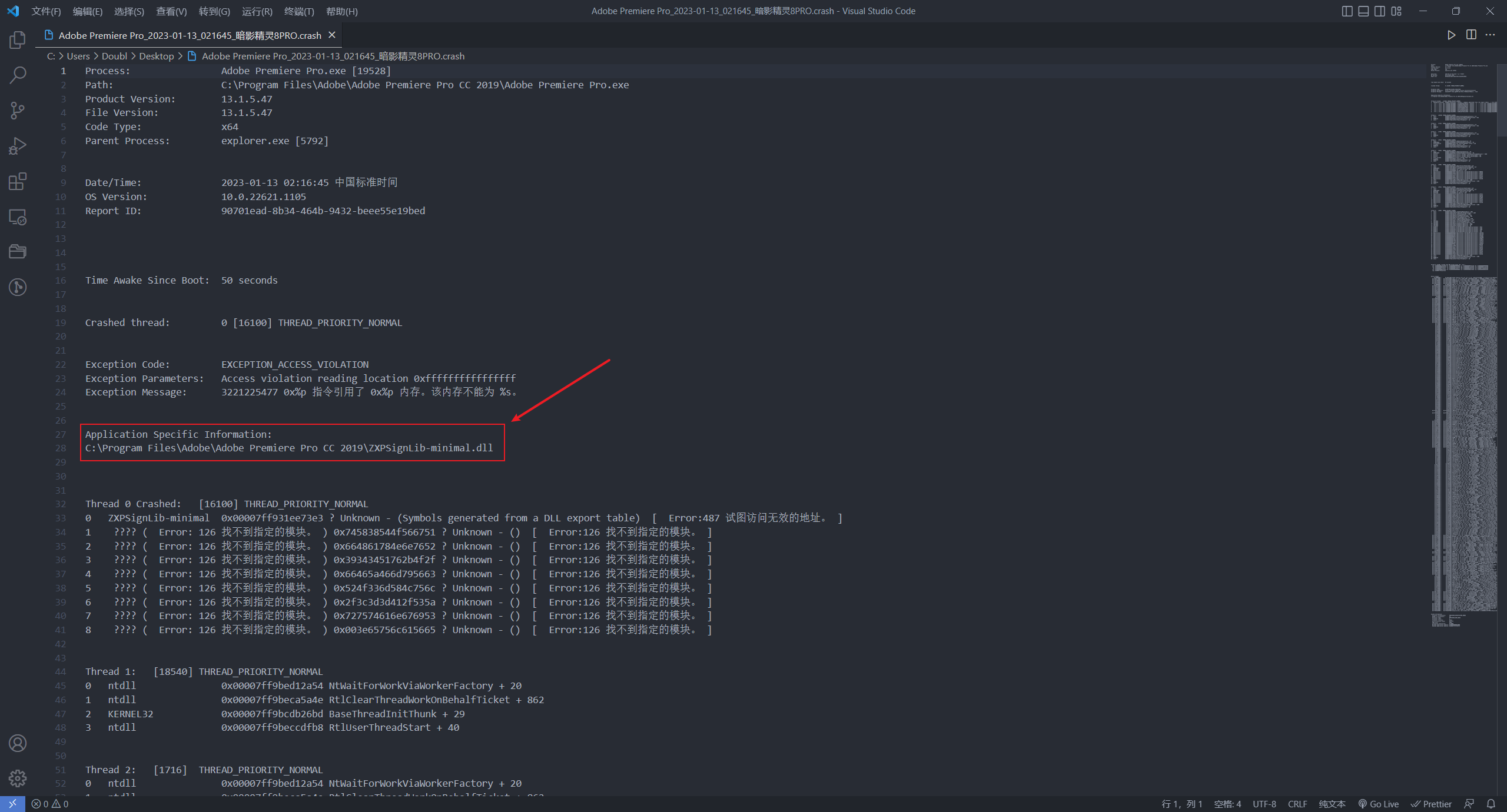Open the Git Graph icon in the activity bar
This screenshot has height=812, width=1507.
(x=18, y=287)
